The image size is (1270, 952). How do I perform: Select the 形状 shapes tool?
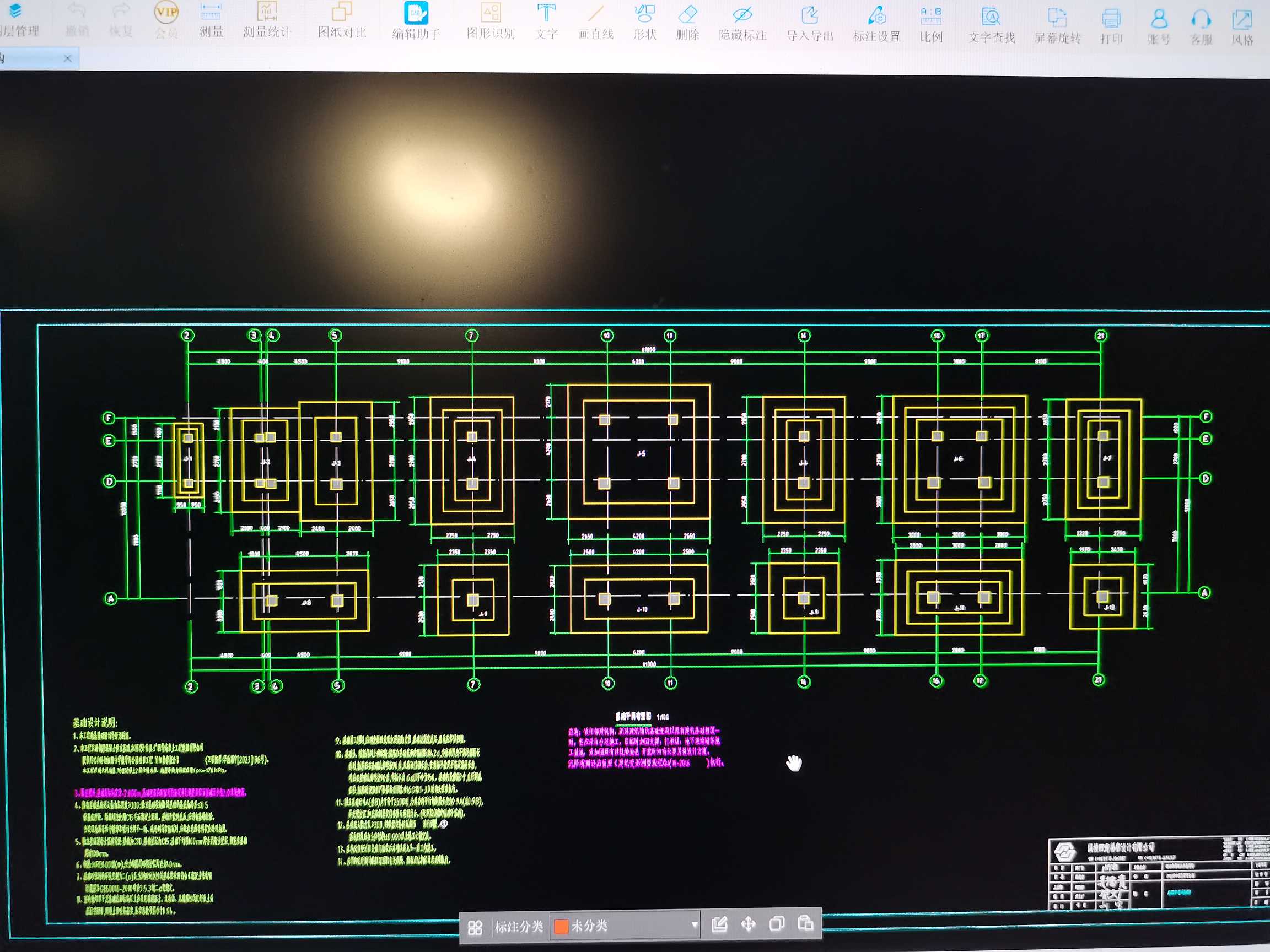pyautogui.click(x=645, y=23)
